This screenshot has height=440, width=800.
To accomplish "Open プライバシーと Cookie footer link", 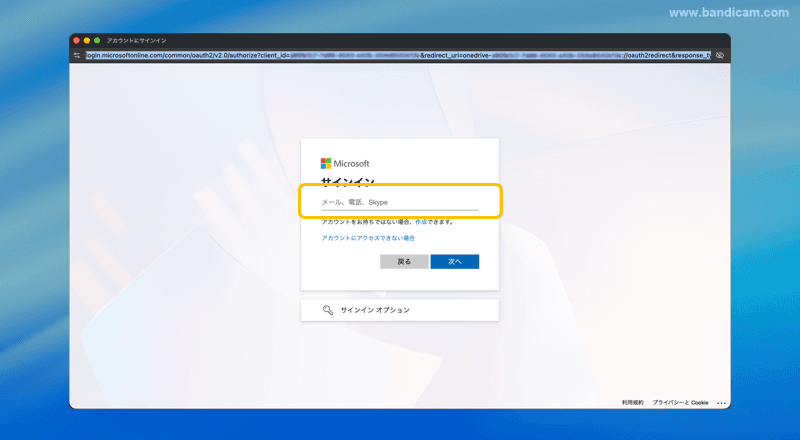I will 680,402.
